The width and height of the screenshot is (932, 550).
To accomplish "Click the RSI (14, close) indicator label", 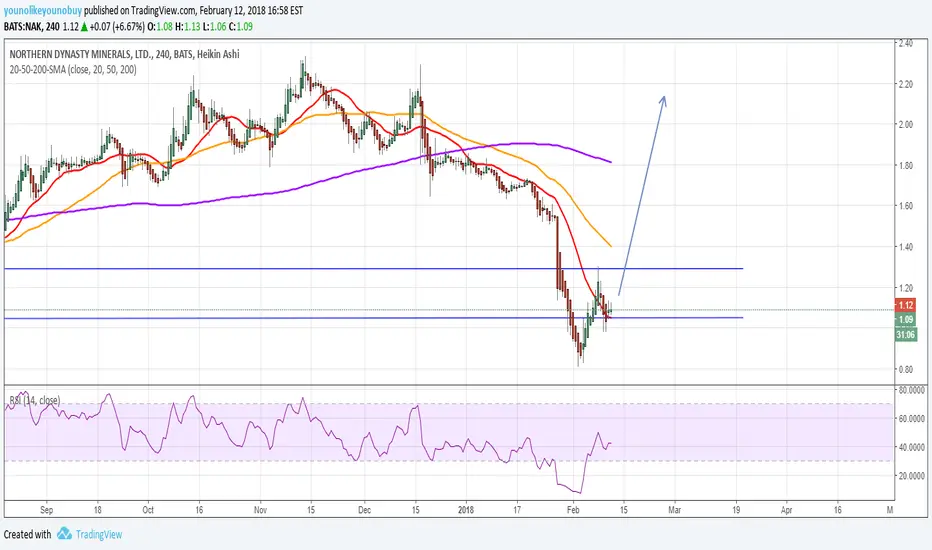I will point(34,400).
